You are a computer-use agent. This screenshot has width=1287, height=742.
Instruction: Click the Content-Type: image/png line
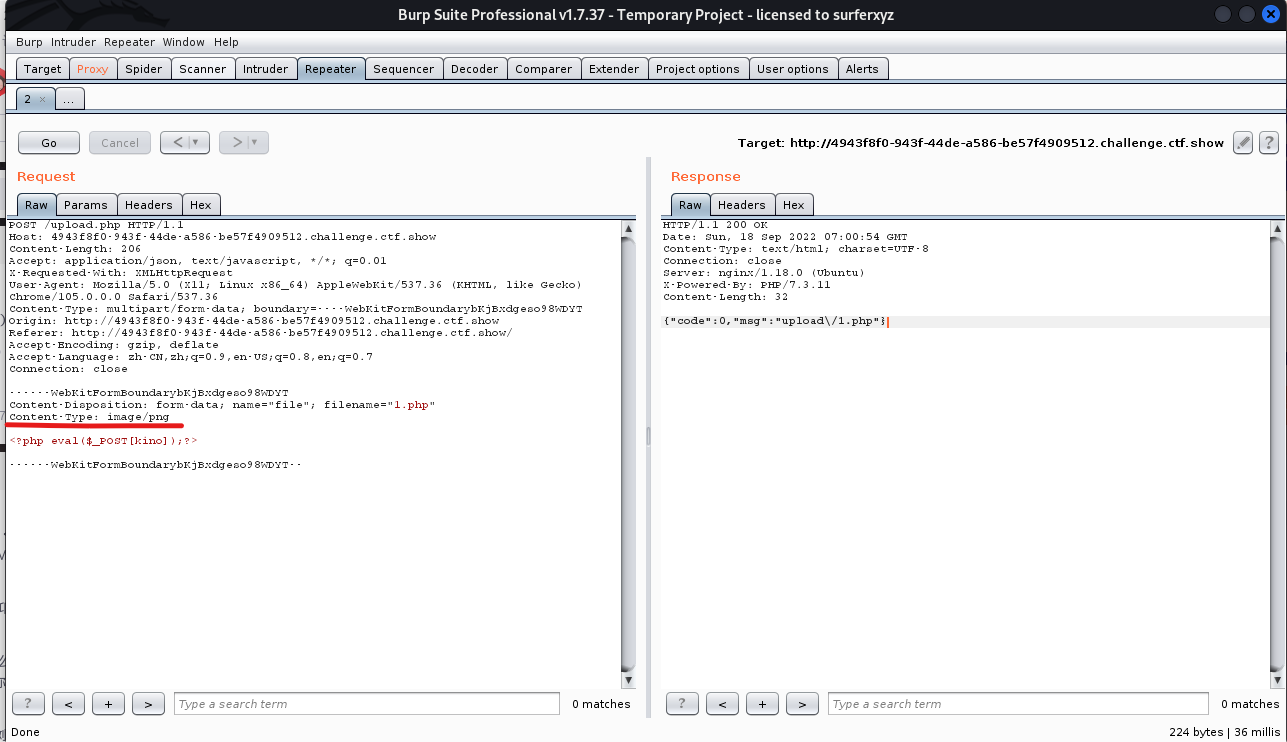pyautogui.click(x=89, y=417)
